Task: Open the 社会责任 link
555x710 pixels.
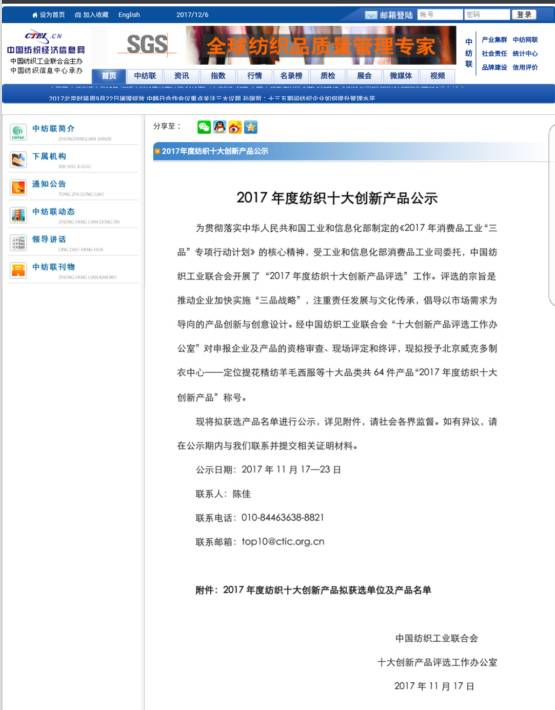Action: [494, 53]
